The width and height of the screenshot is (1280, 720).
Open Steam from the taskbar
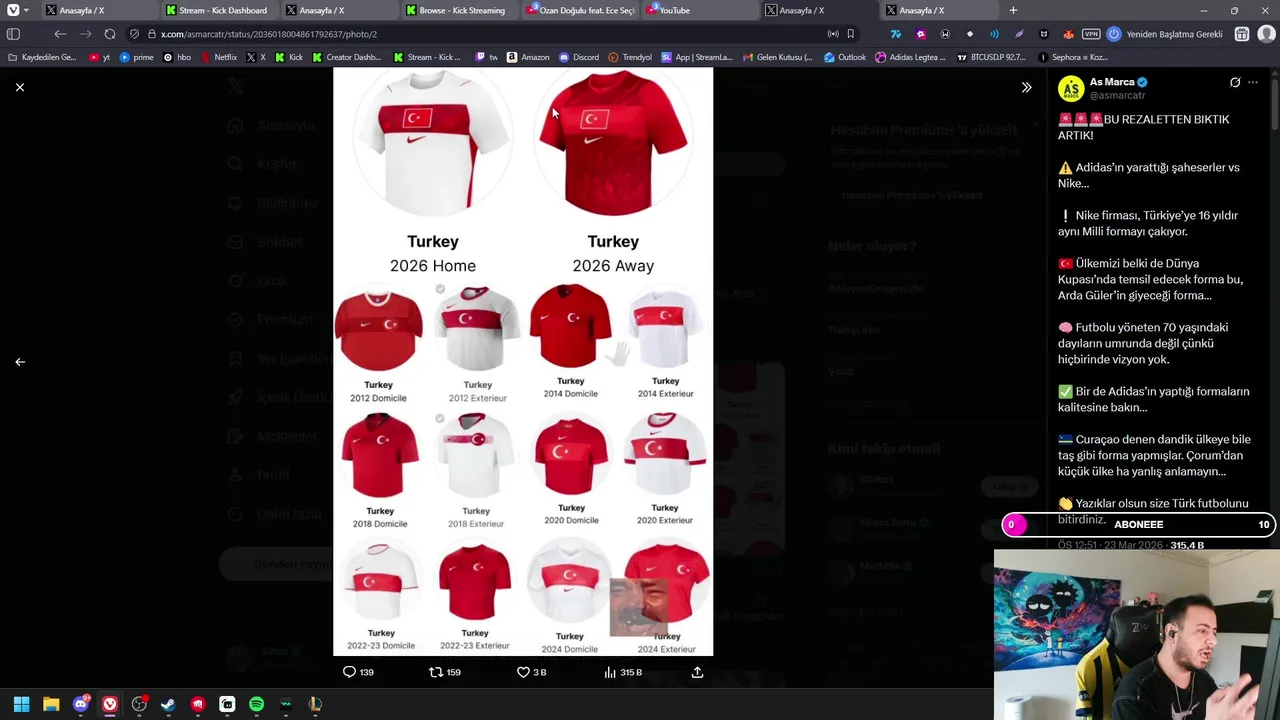168,704
